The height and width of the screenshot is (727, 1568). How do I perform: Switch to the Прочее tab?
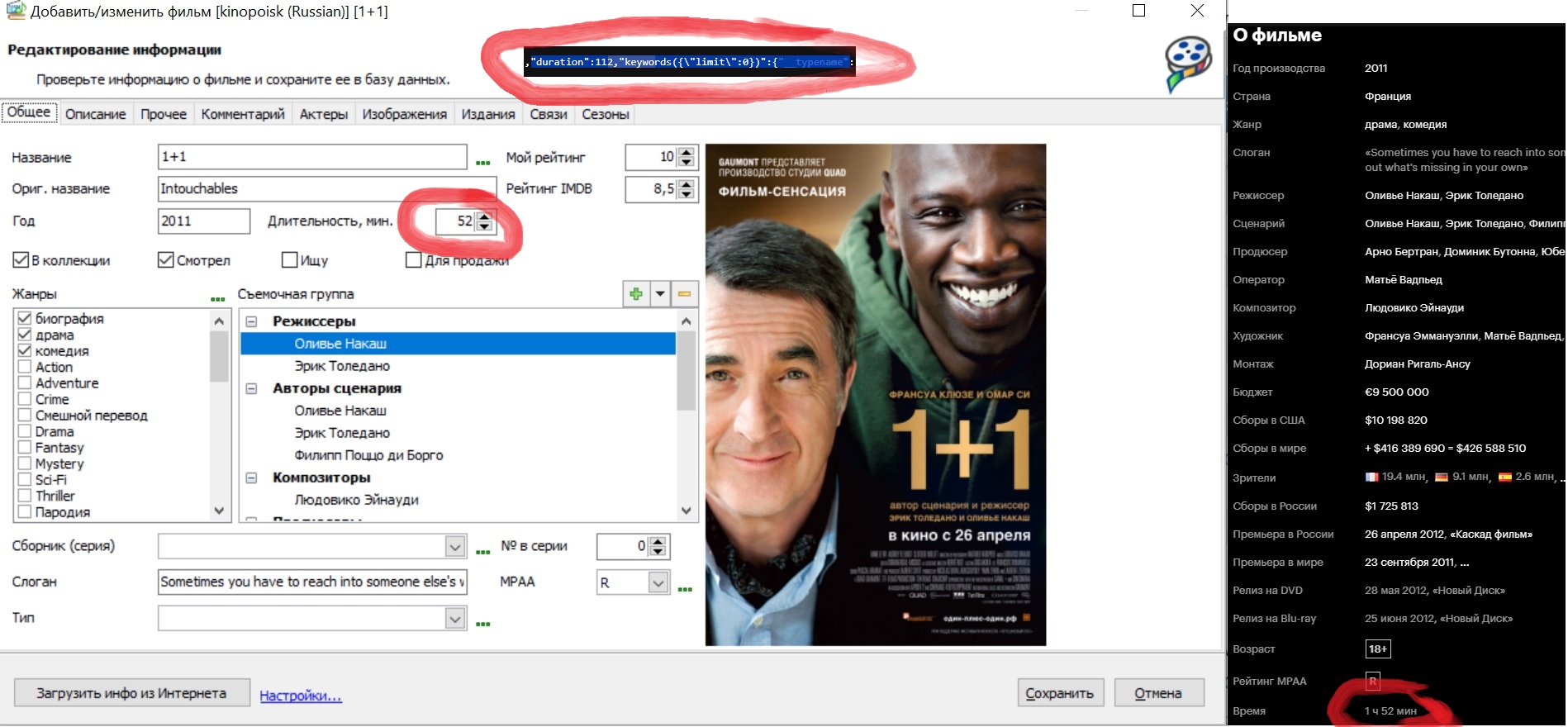[x=164, y=114]
